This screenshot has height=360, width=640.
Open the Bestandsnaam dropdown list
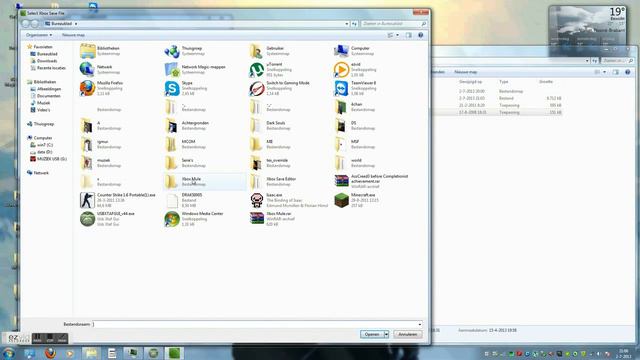coord(420,324)
